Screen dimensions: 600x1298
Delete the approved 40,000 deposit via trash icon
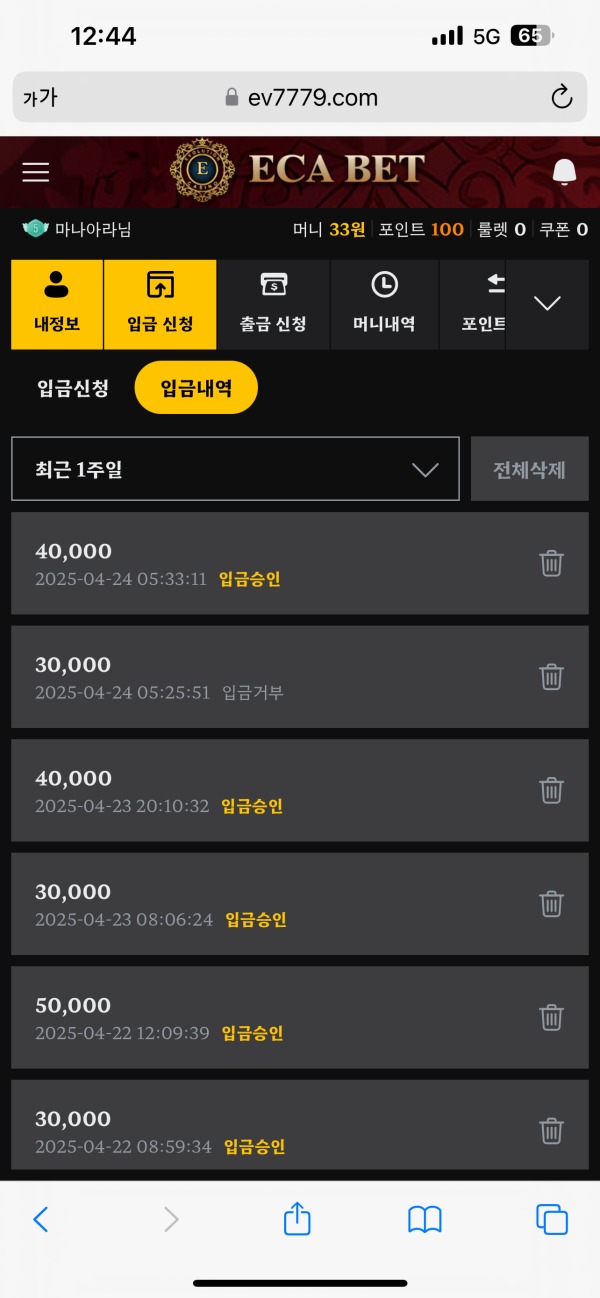[x=551, y=563]
